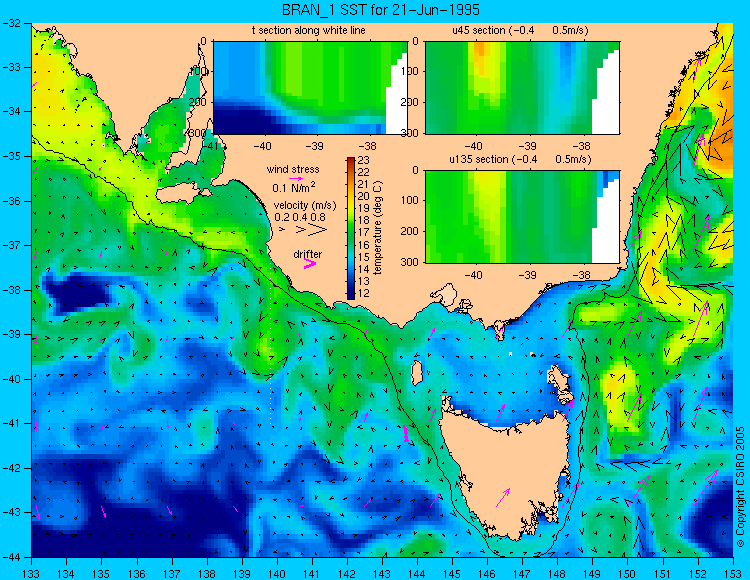This screenshot has width=750, height=580.
Task: Click longitude axis label 136
Action: pos(136,573)
